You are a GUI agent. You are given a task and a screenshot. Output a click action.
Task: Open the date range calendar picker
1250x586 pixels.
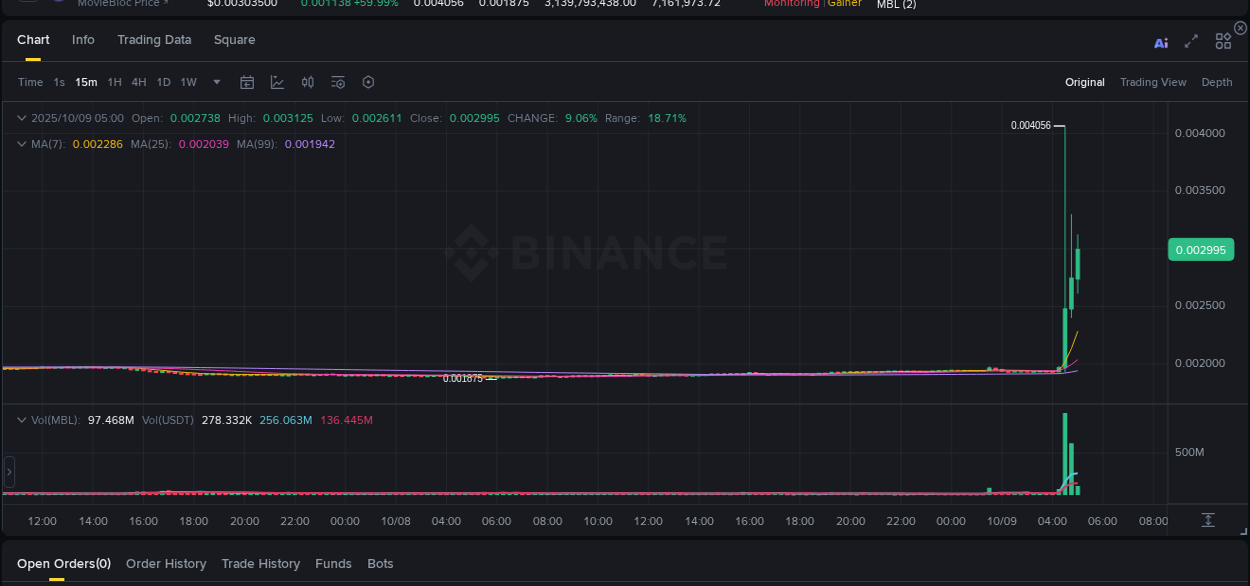pos(247,82)
